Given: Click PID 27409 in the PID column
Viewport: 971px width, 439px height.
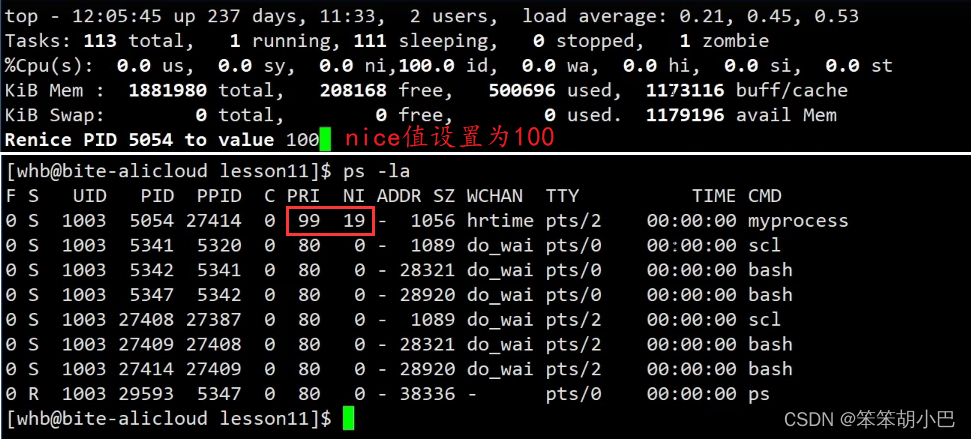Looking at the screenshot, I should [146, 344].
